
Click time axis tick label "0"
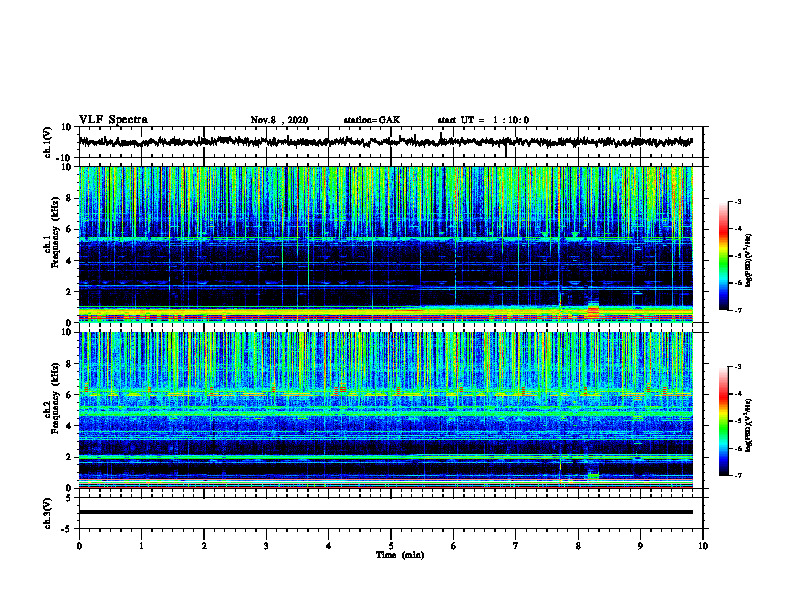tap(79, 546)
